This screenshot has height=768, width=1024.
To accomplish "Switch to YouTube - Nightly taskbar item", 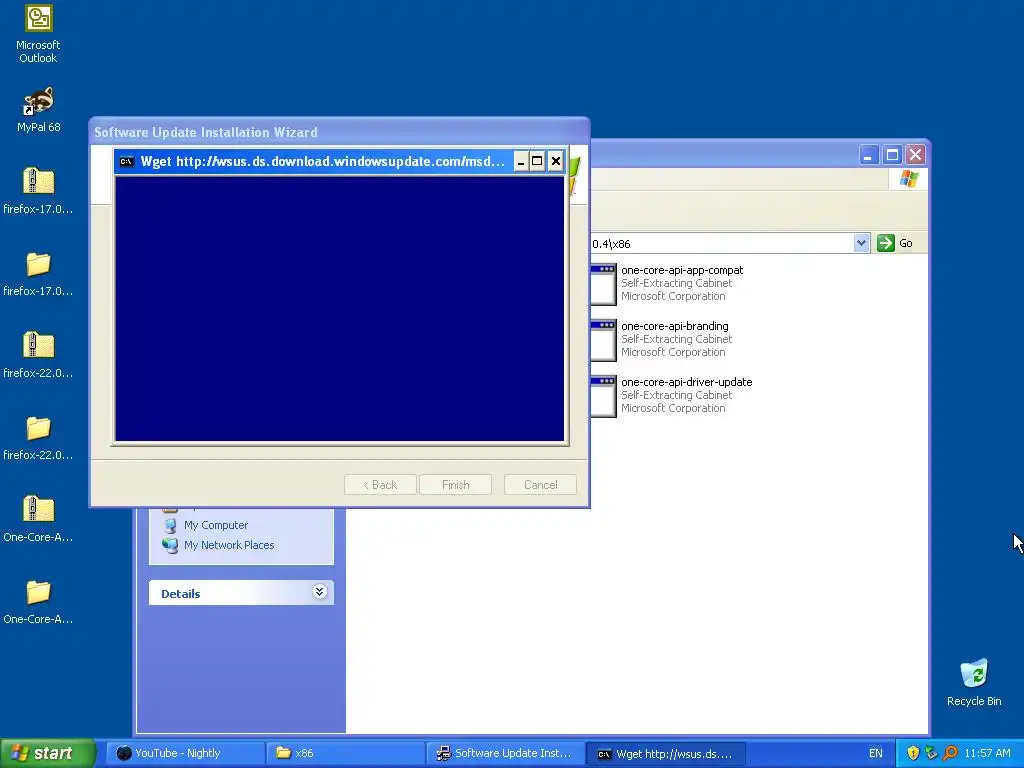I will [185, 753].
